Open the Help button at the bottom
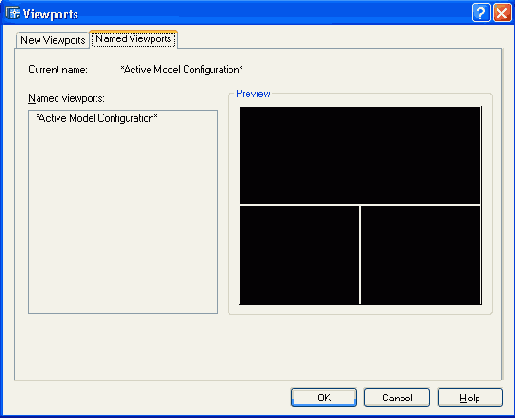The height and width of the screenshot is (418, 515). click(x=470, y=397)
